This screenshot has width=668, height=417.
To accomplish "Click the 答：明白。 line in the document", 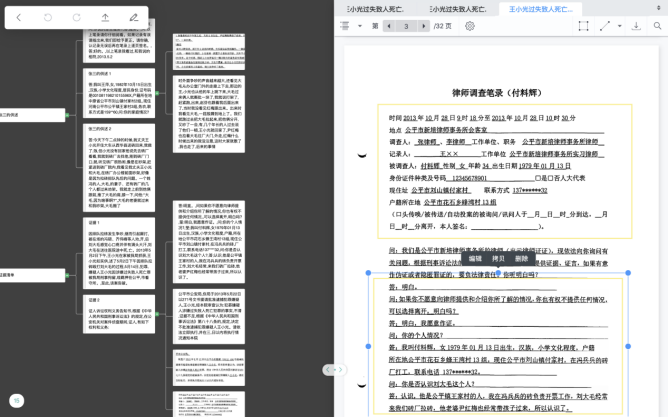I will coord(403,287).
